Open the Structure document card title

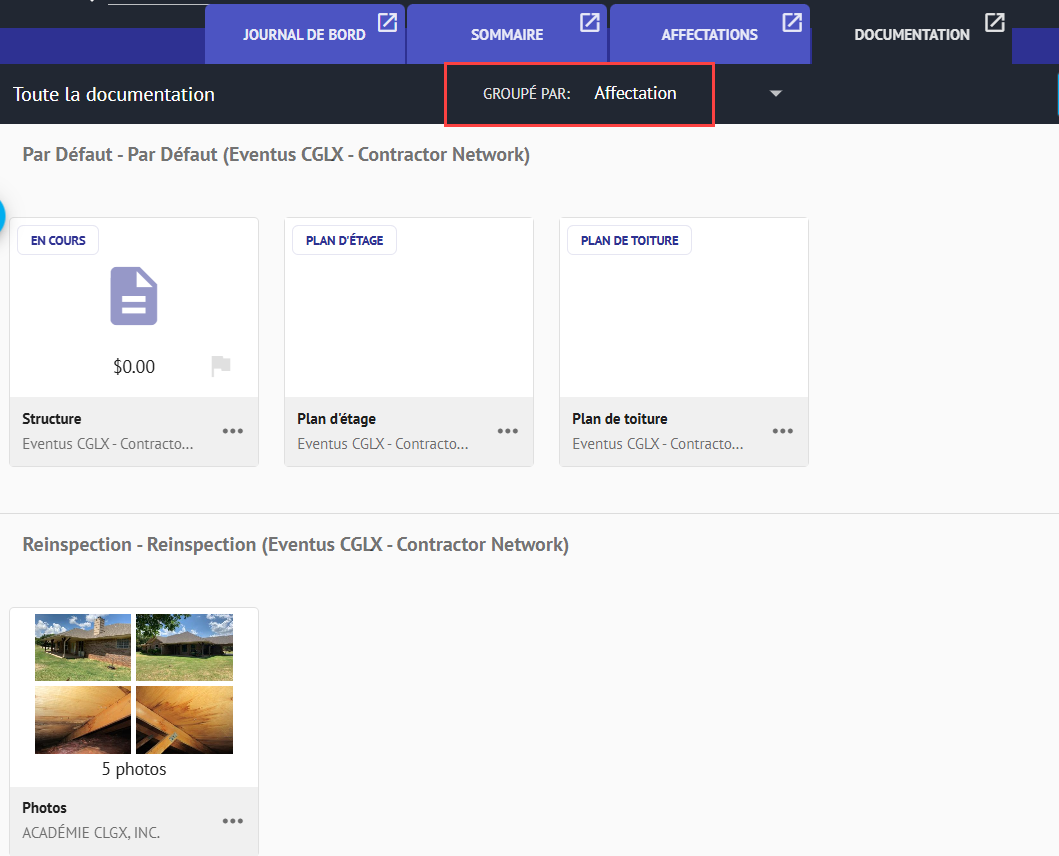click(x=51, y=419)
